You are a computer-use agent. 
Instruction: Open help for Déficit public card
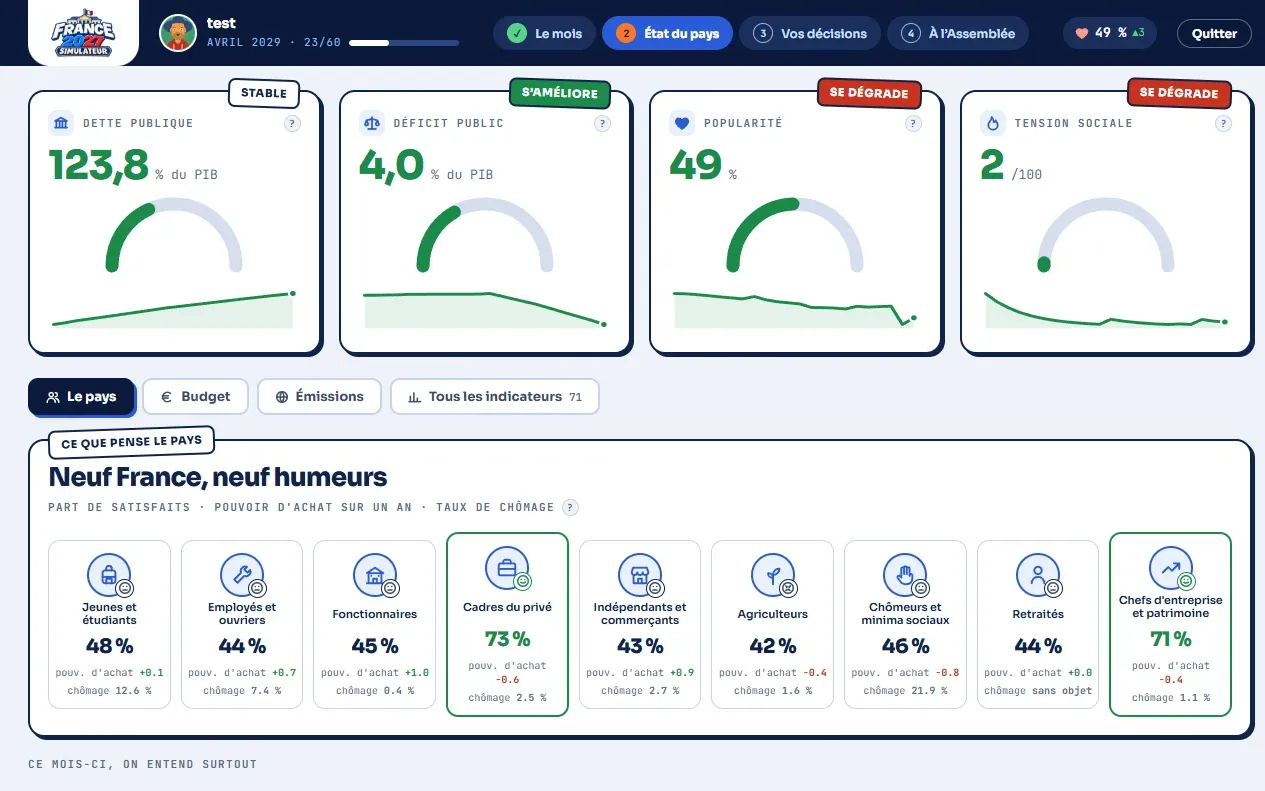[x=603, y=124]
